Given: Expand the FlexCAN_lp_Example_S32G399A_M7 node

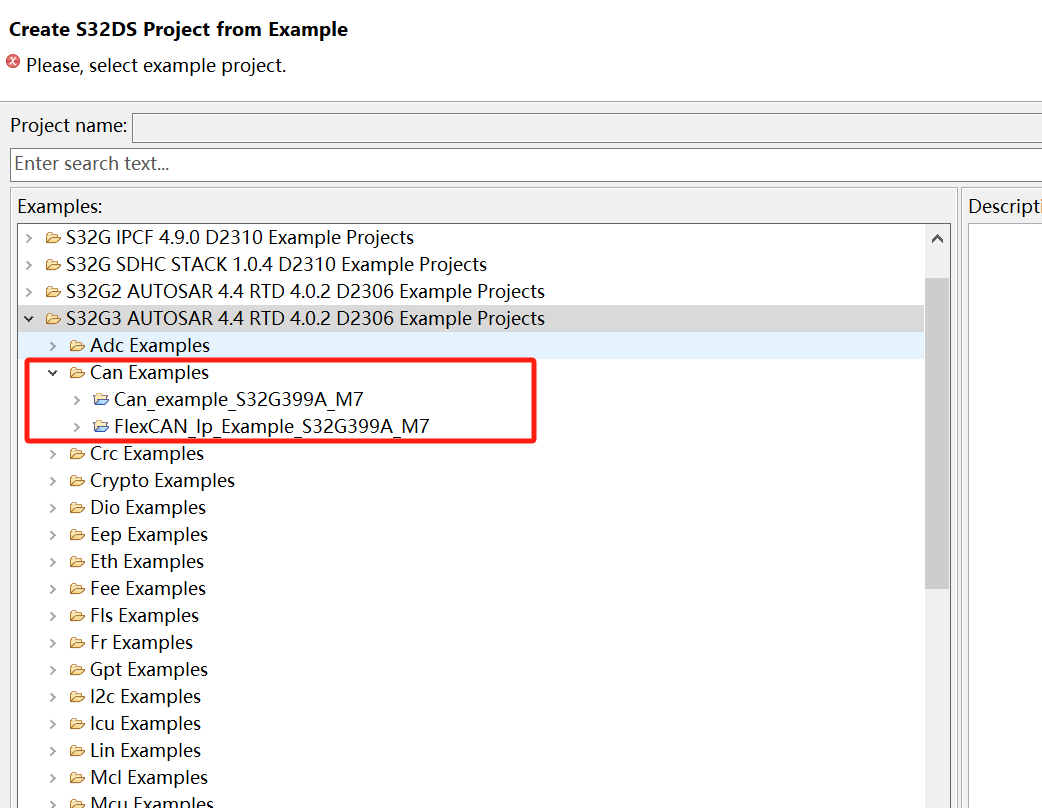Looking at the screenshot, I should click(77, 426).
